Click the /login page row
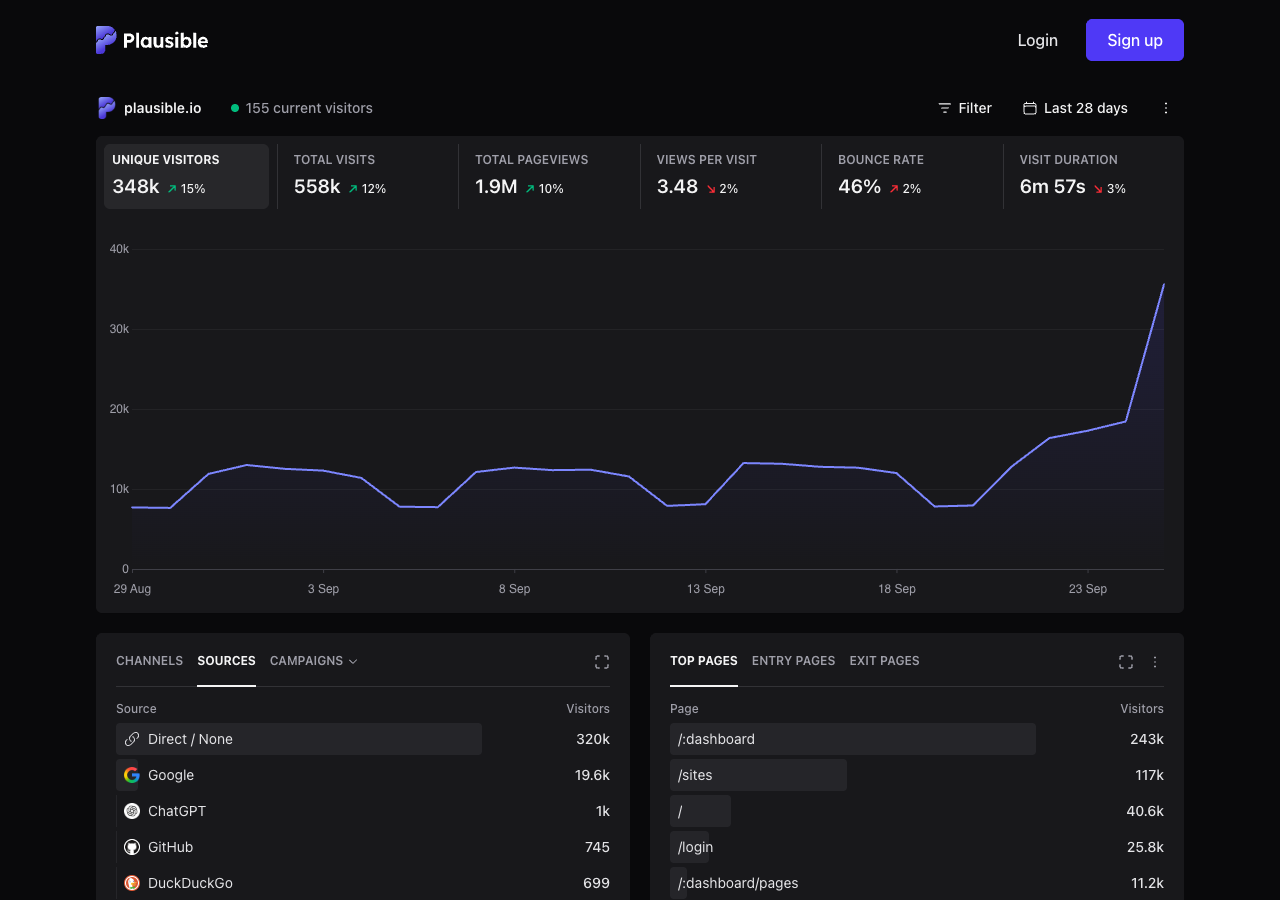Screen dimensions: 1280x900 917,847
